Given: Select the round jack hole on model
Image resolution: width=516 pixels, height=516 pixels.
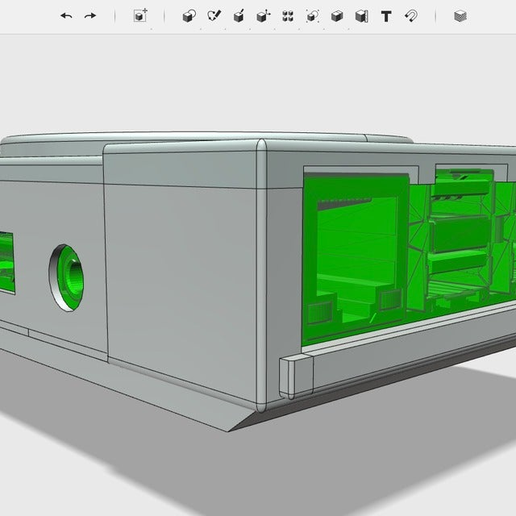Looking at the screenshot, I should pyautogui.click(x=66, y=278).
